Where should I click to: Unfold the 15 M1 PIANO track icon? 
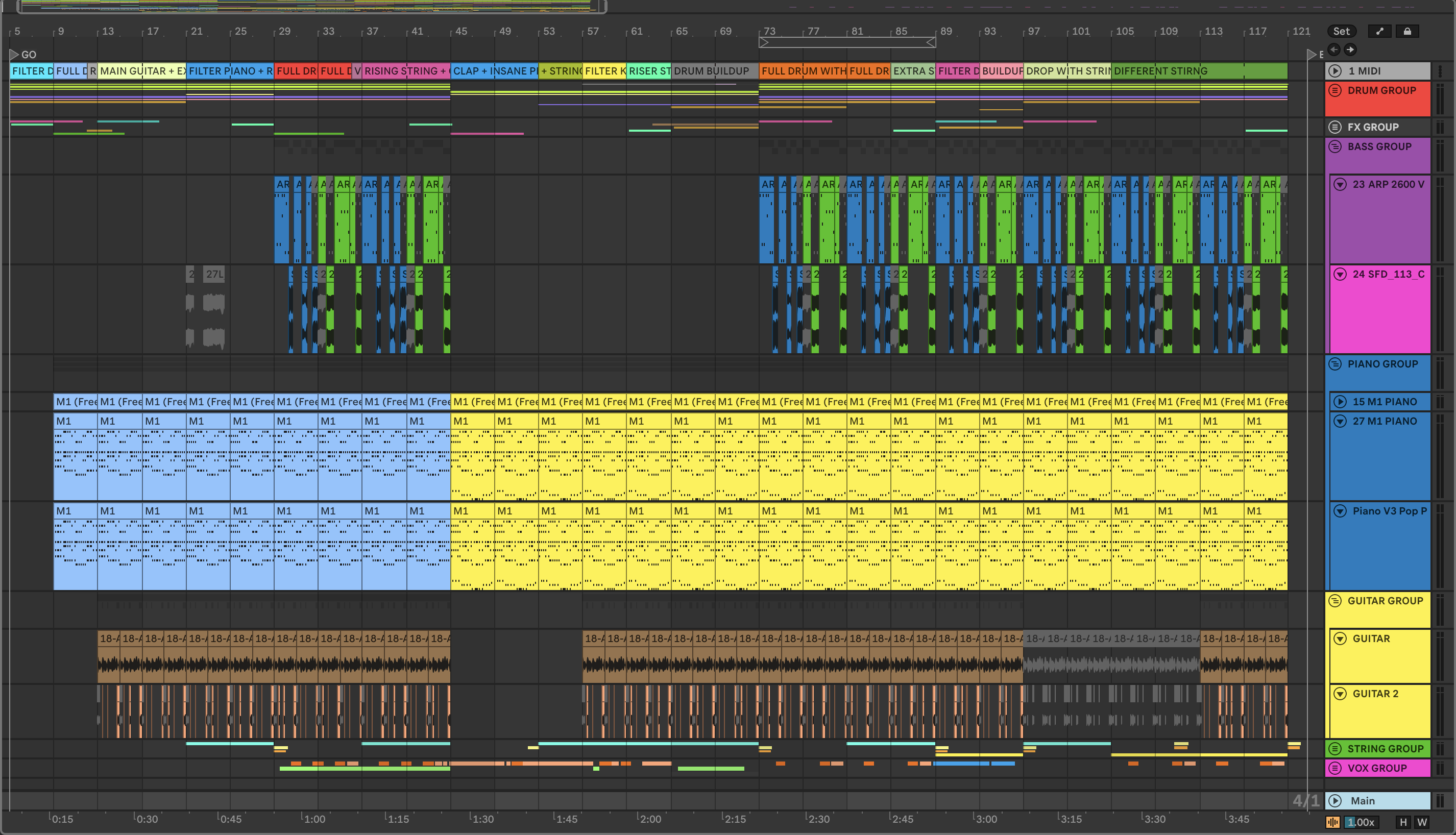coord(1340,402)
